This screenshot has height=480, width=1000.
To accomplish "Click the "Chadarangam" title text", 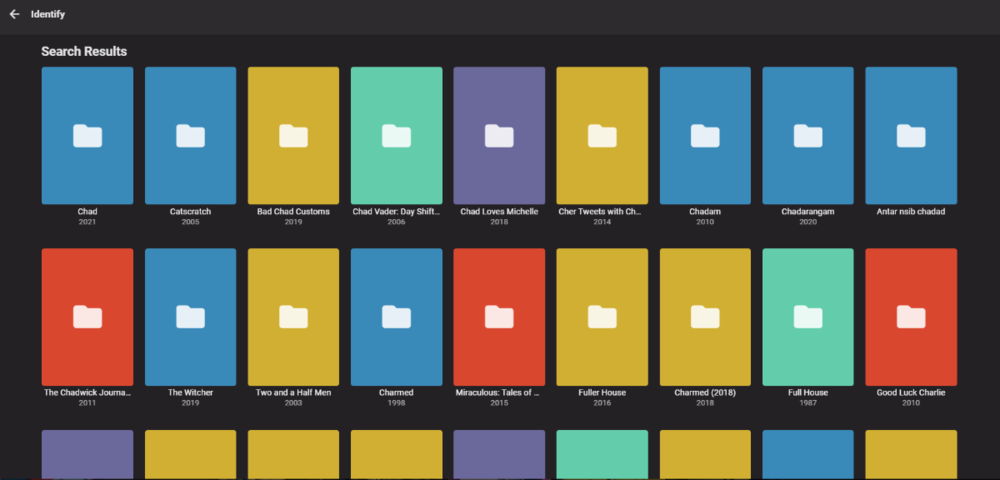I will [808, 212].
